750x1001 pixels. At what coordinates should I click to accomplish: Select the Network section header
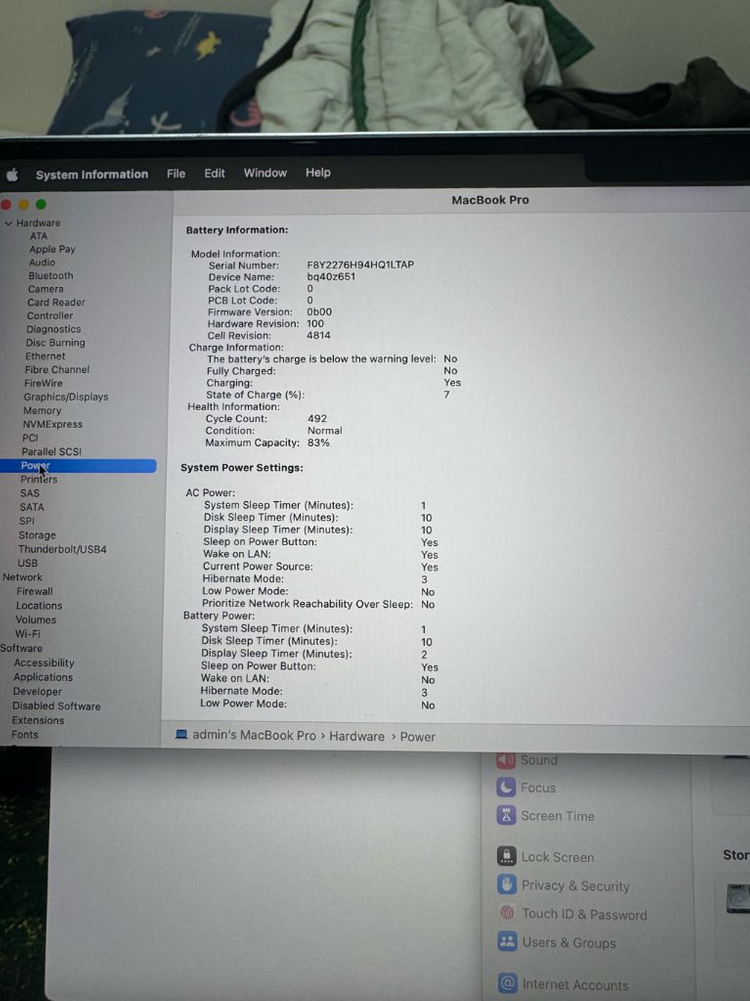(22, 577)
